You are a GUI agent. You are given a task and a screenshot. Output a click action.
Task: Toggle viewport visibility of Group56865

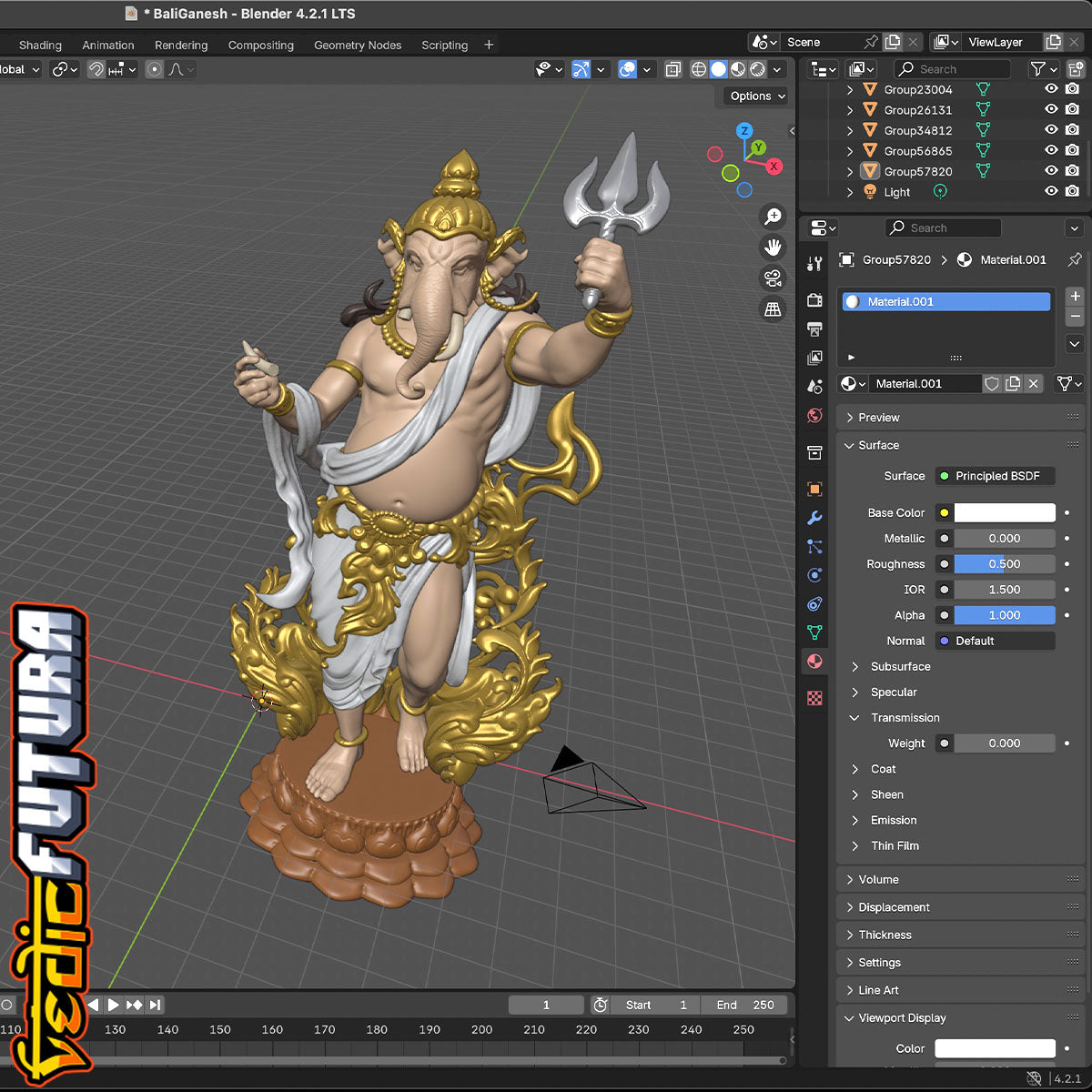[1051, 150]
